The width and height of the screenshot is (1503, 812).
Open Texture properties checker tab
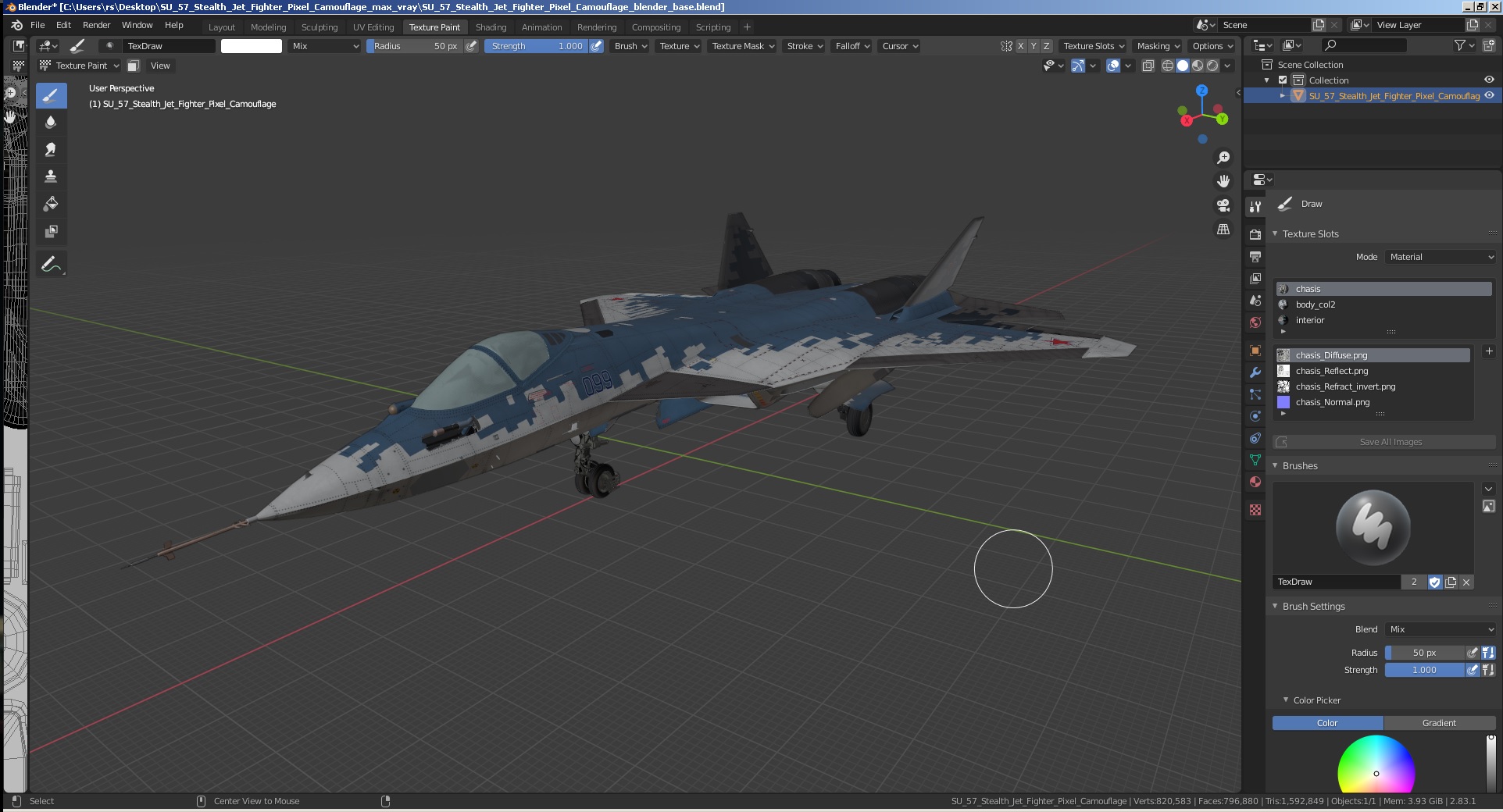click(1255, 510)
